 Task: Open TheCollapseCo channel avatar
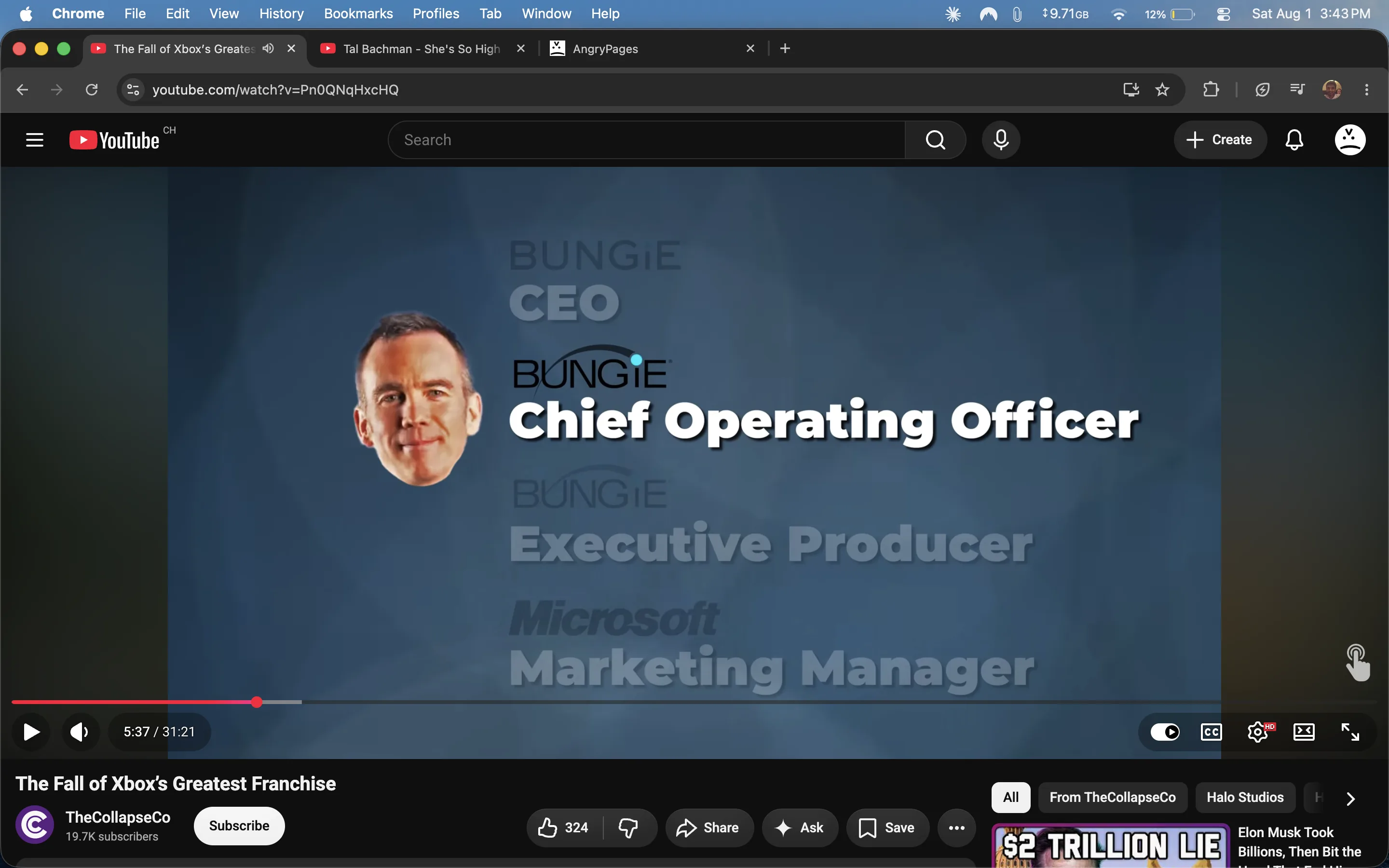point(34,825)
